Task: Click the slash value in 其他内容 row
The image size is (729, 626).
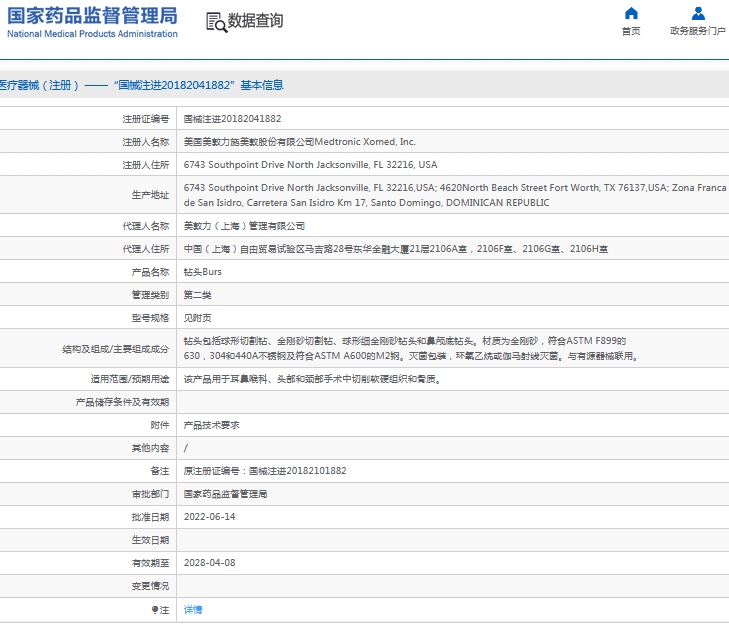Action: pyautogui.click(x=186, y=448)
